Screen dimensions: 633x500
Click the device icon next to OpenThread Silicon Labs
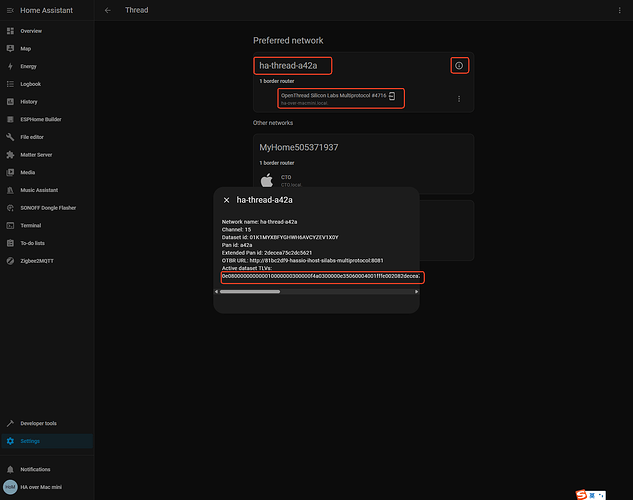click(x=392, y=96)
